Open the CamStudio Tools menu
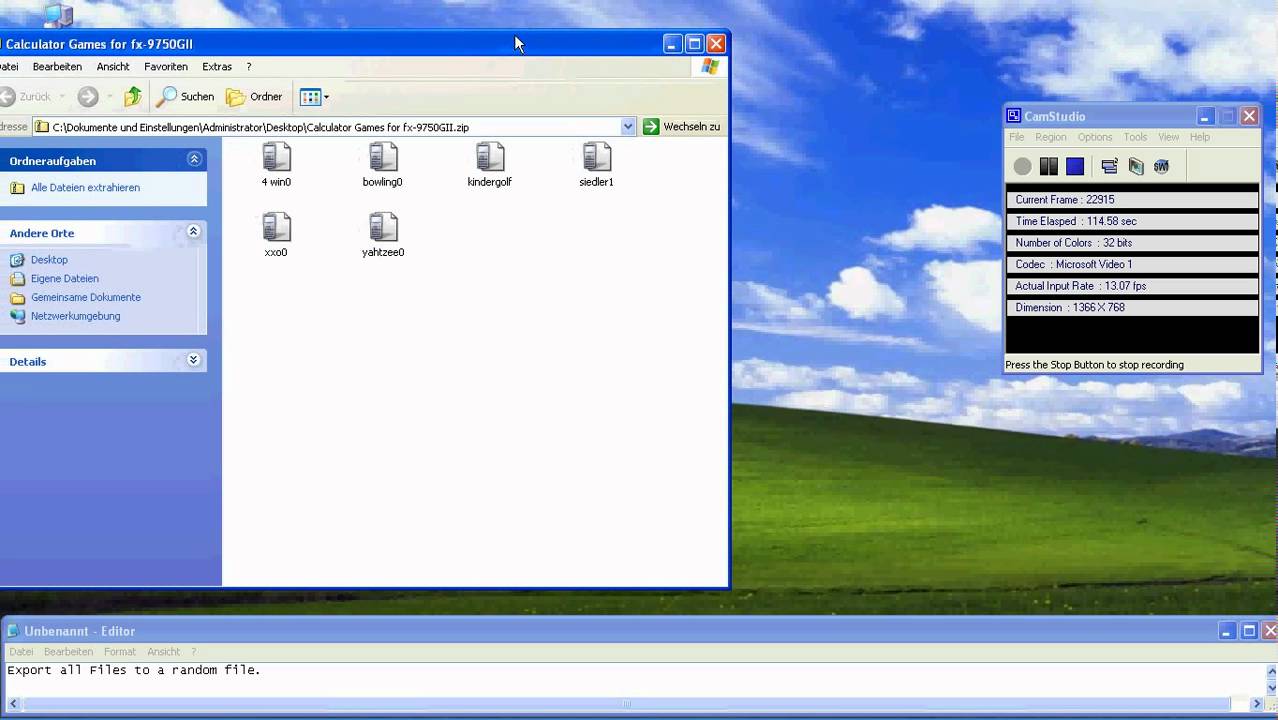Viewport: 1278px width, 720px height. coord(1135,137)
